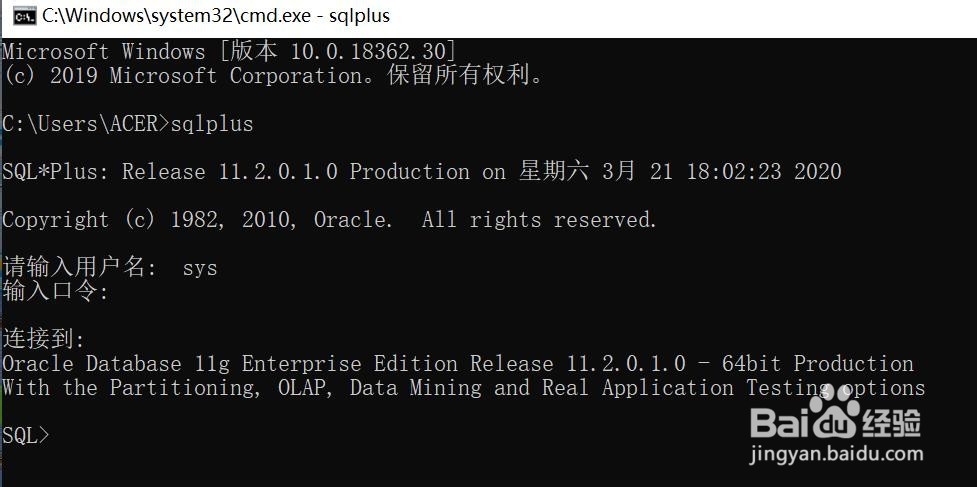977x487 pixels.
Task: Click the Oracle copyright 1982, 2010 line
Action: click(330, 220)
